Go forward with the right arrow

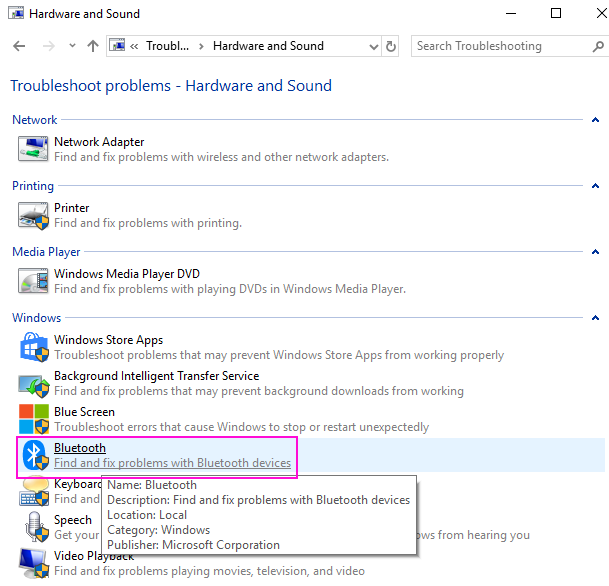pyautogui.click(x=49, y=46)
